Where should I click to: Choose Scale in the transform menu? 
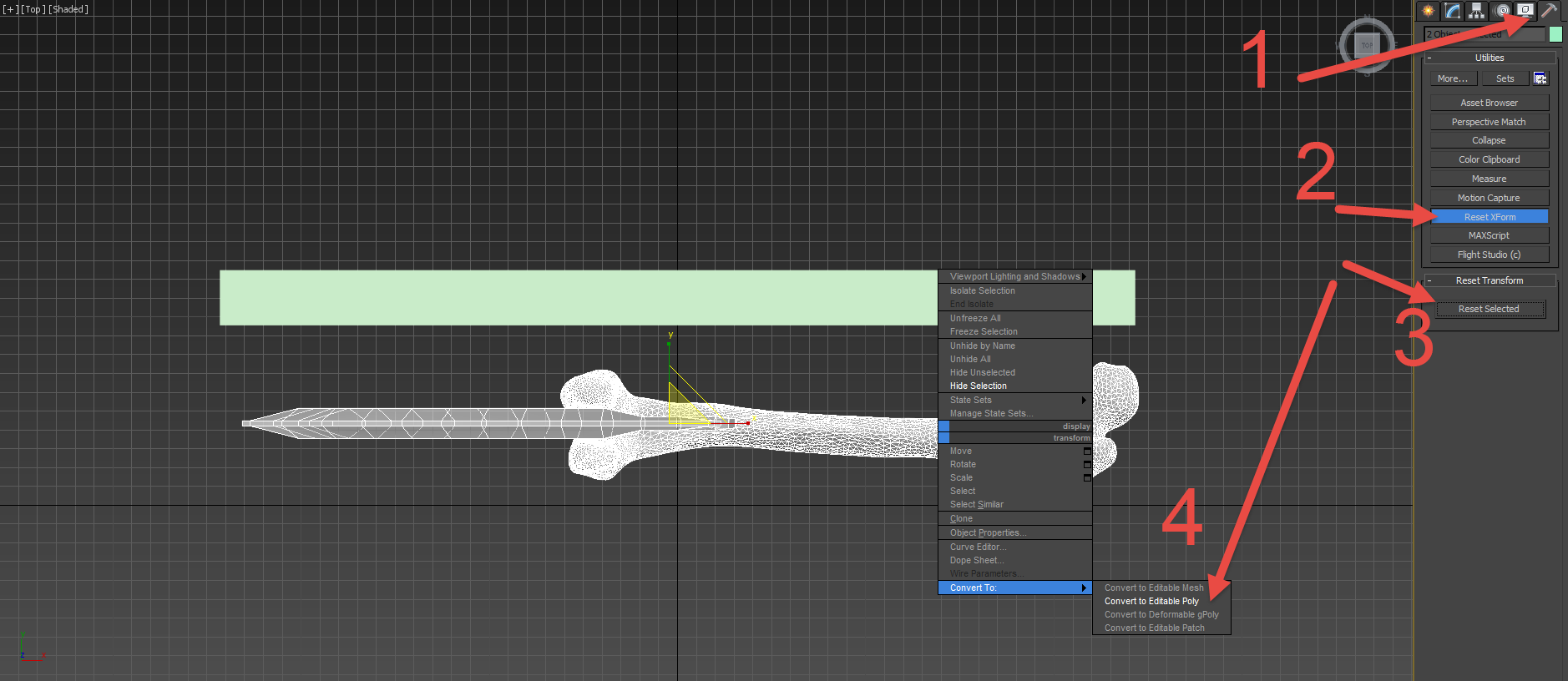1010,477
